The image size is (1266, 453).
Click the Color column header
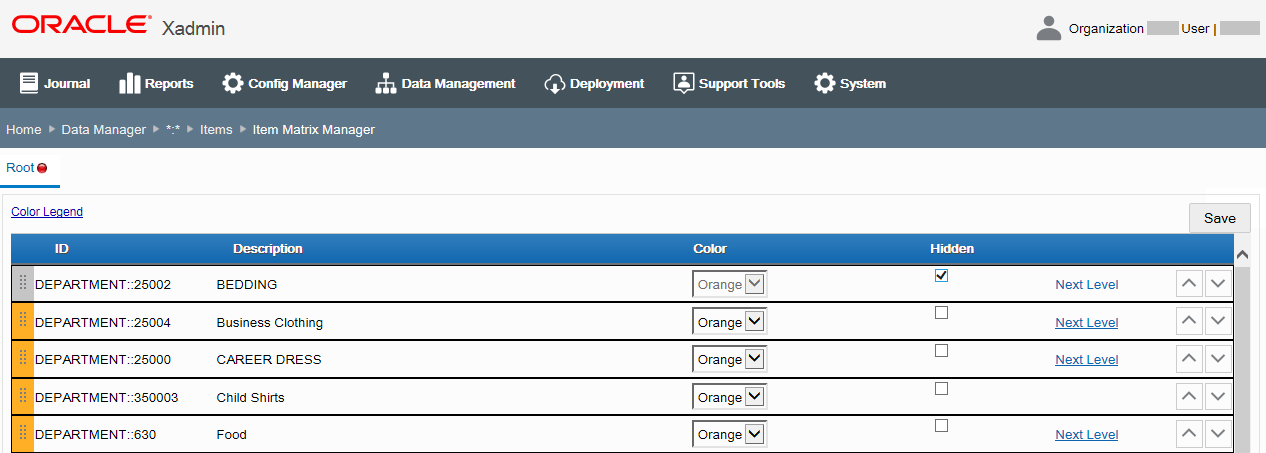tap(710, 248)
